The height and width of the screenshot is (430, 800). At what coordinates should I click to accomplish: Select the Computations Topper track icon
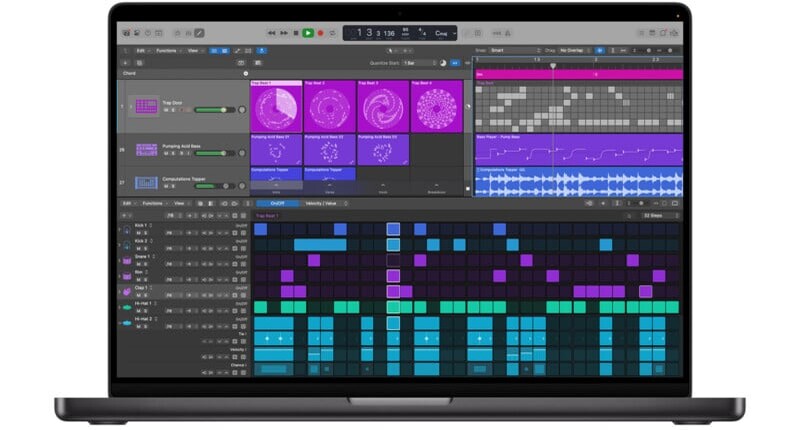point(146,183)
